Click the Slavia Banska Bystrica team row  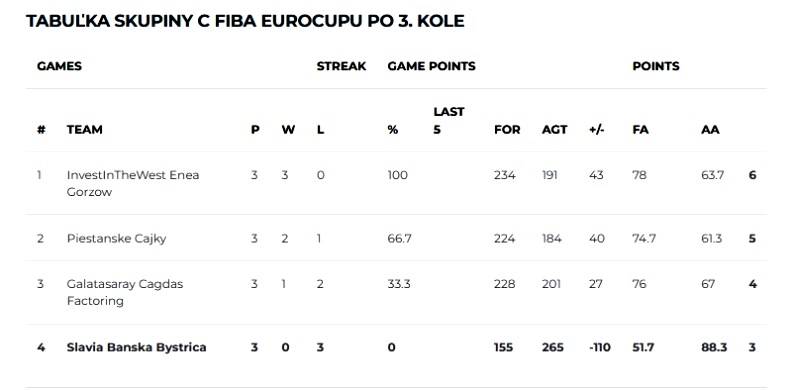(396, 347)
